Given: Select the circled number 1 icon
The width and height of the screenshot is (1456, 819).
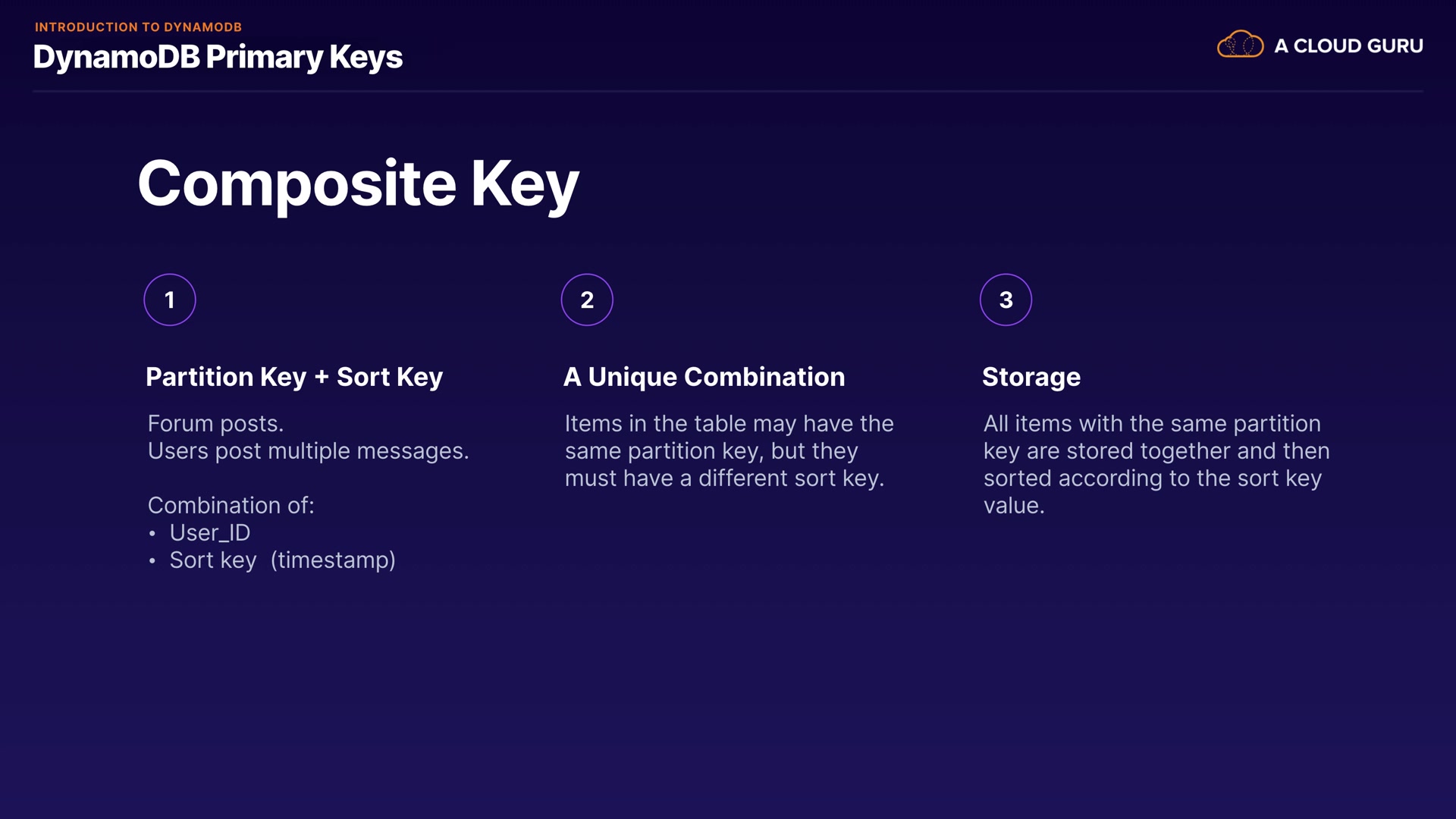Looking at the screenshot, I should coord(170,300).
